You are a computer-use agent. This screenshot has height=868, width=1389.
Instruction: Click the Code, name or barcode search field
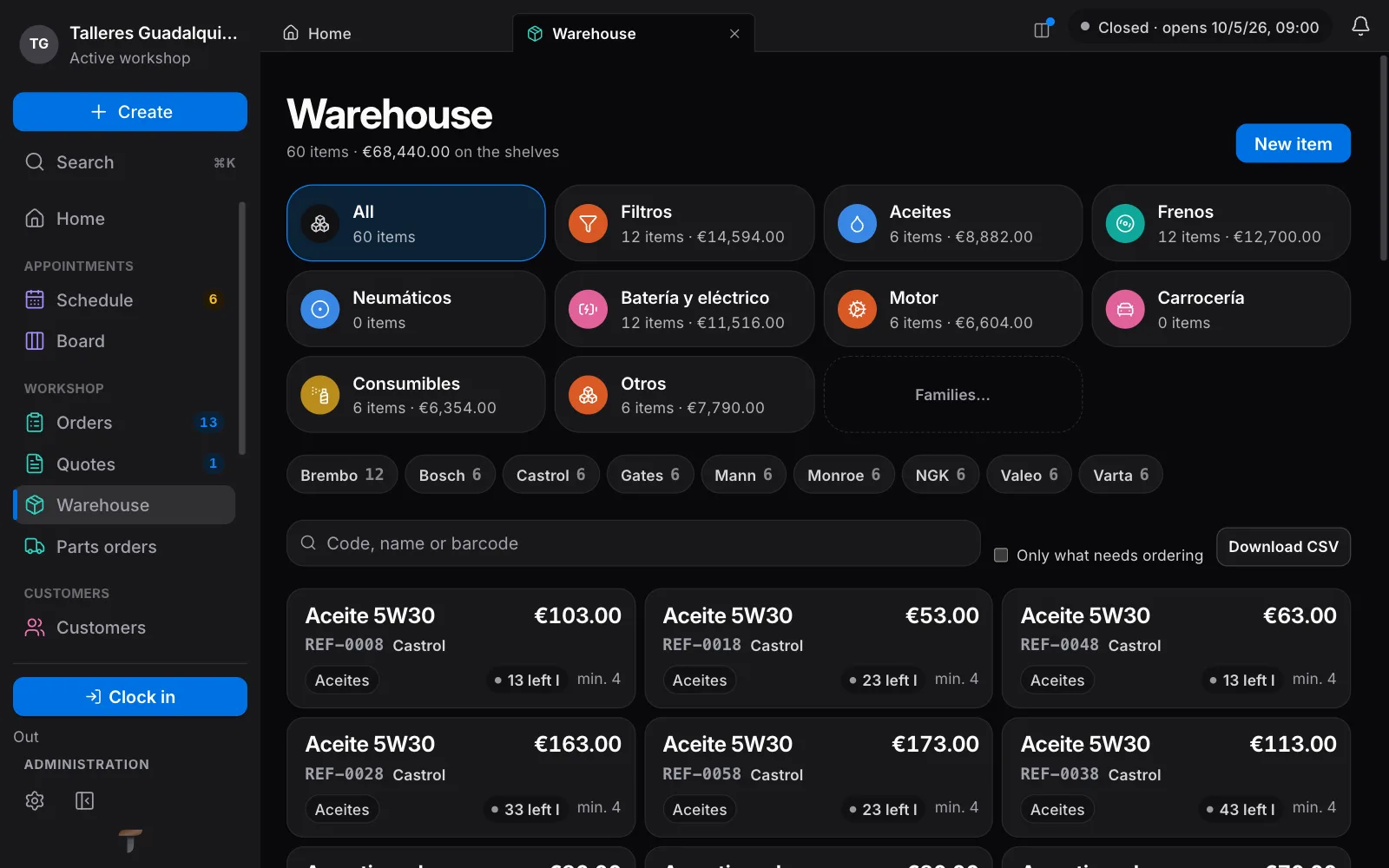pyautogui.click(x=634, y=543)
